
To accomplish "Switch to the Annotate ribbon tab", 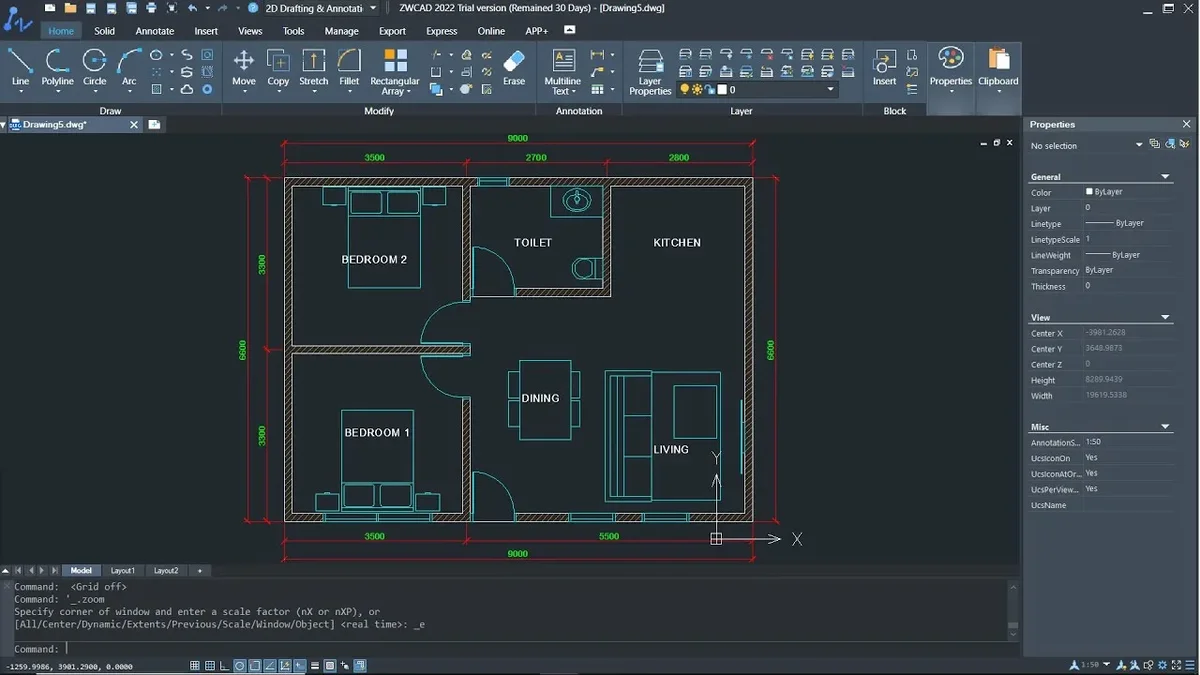I will pyautogui.click(x=155, y=31).
